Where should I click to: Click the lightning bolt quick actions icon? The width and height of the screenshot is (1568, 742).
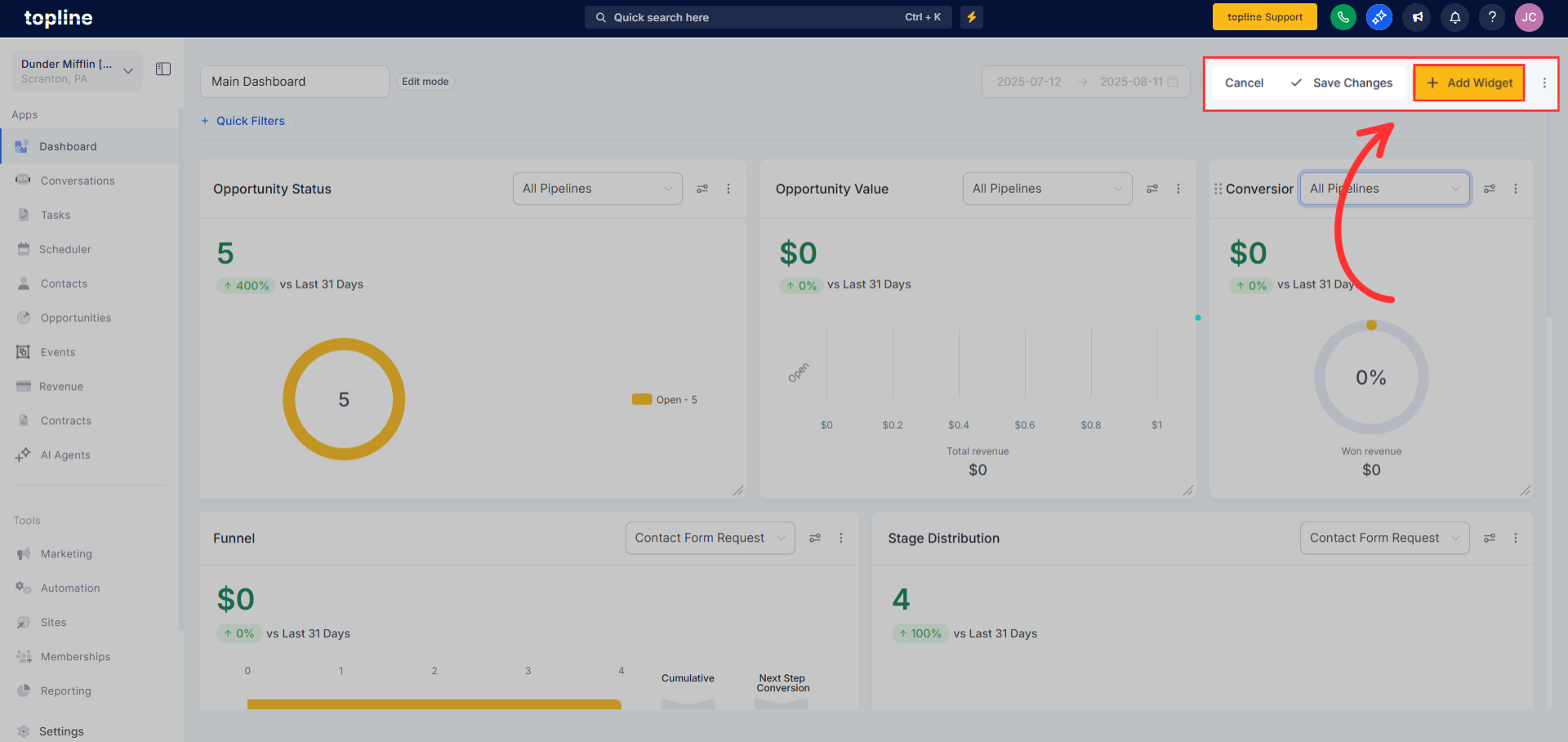click(972, 17)
